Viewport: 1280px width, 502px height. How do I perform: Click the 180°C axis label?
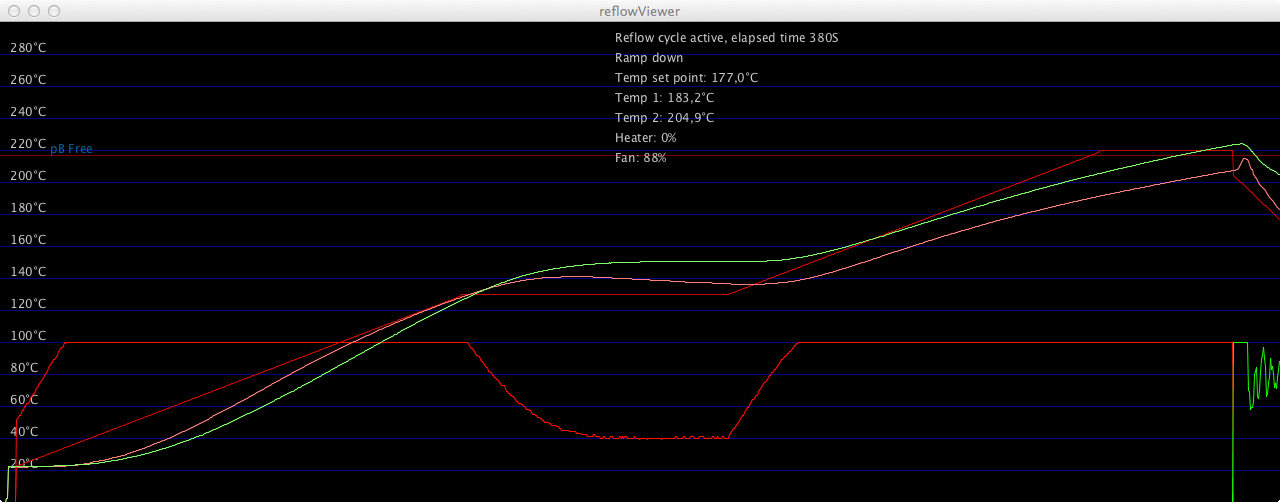click(x=28, y=208)
